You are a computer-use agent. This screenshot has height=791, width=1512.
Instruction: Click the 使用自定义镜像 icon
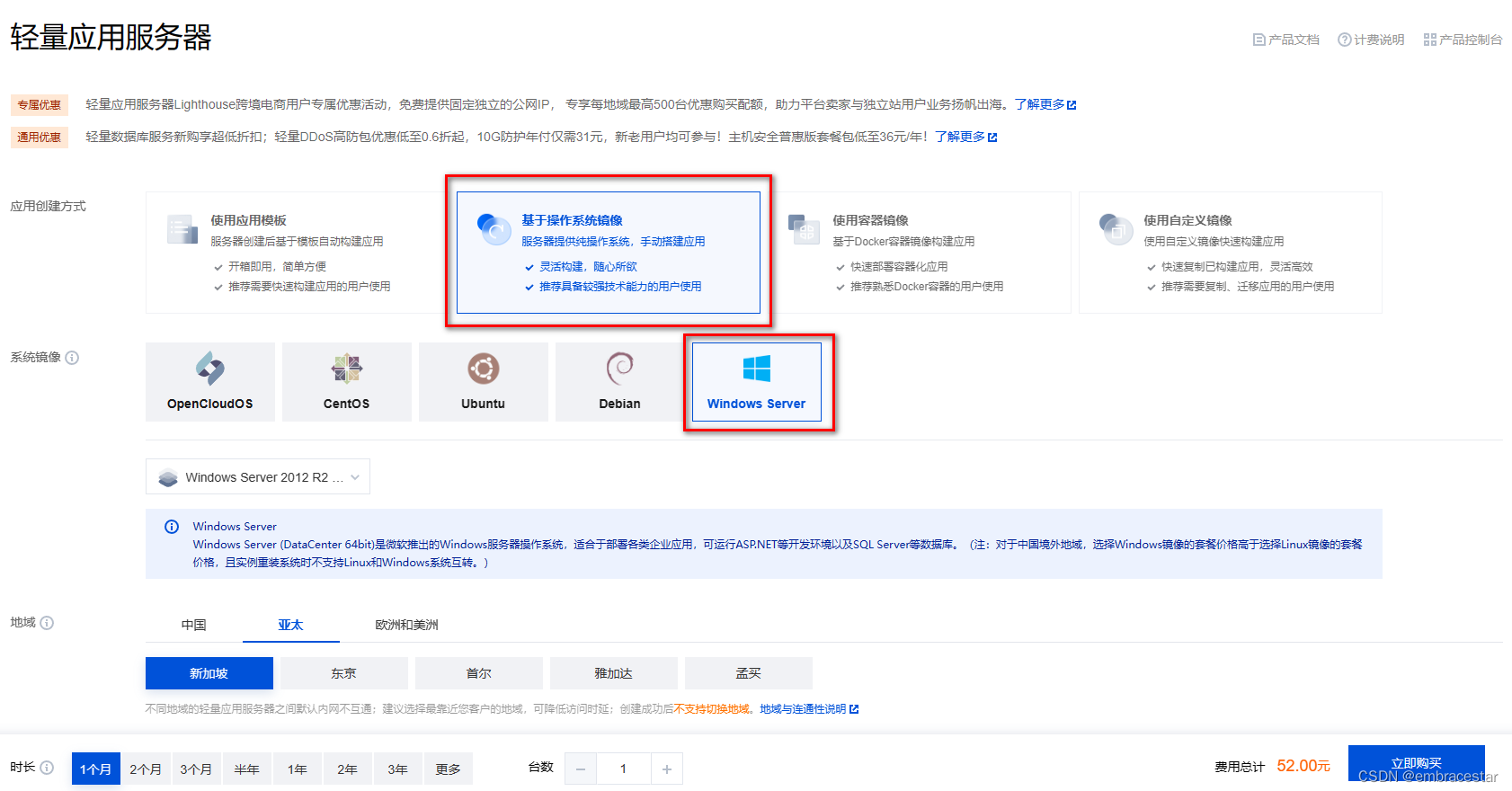[1116, 229]
